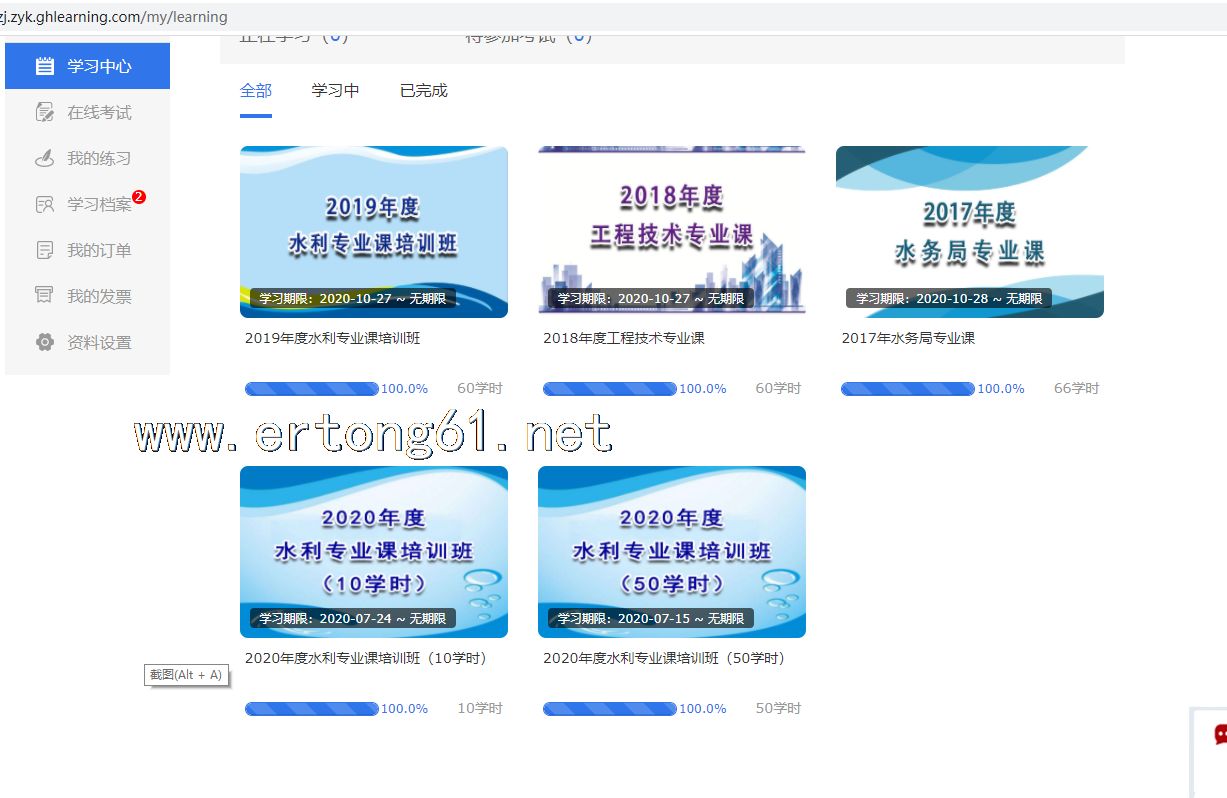Click the 学习中心 calendar icon in sidebar
Screen dimensions: 1227x798
pyautogui.click(x=44, y=66)
